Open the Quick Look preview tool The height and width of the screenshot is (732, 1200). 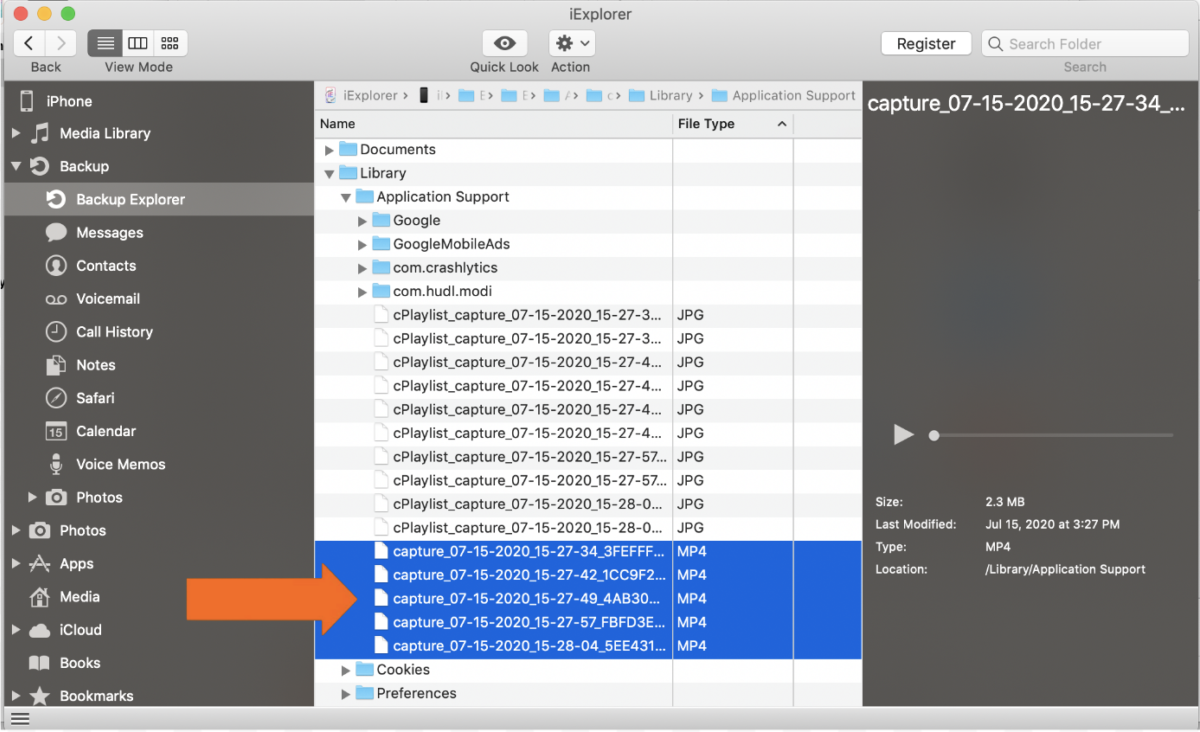(x=504, y=43)
